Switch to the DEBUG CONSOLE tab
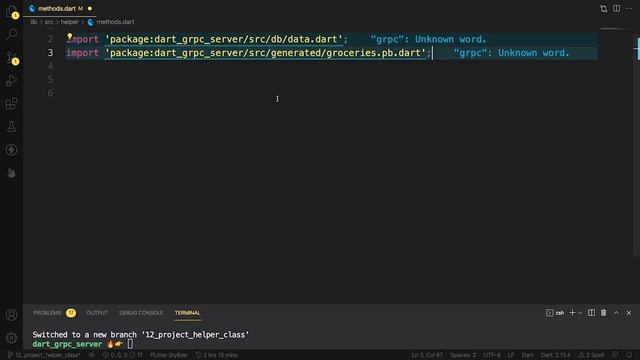Screen dimensions: 640x360 [141, 313]
